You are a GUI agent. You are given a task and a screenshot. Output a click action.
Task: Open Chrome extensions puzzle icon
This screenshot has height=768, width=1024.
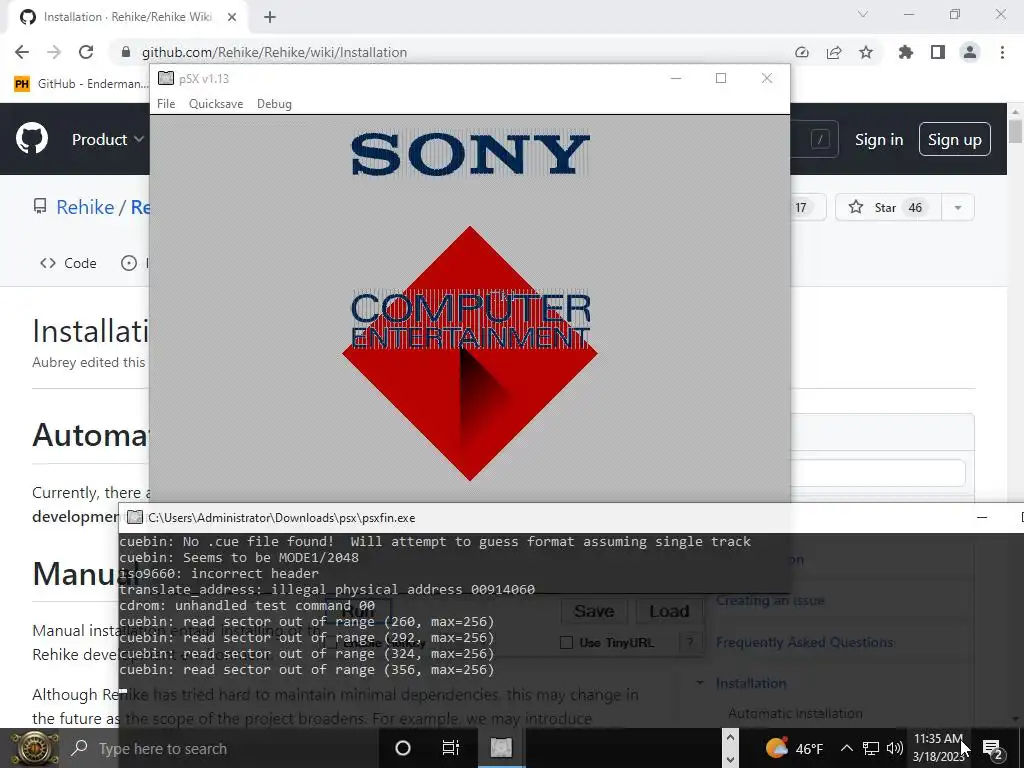click(906, 52)
